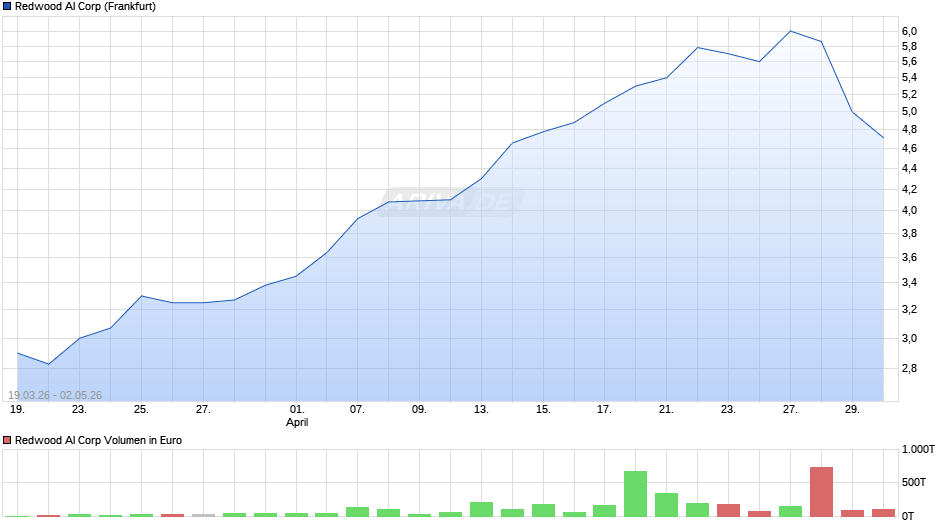This screenshot has width=940, height=526.
Task: Click the '500T' volume axis label
Action: pyautogui.click(x=914, y=482)
